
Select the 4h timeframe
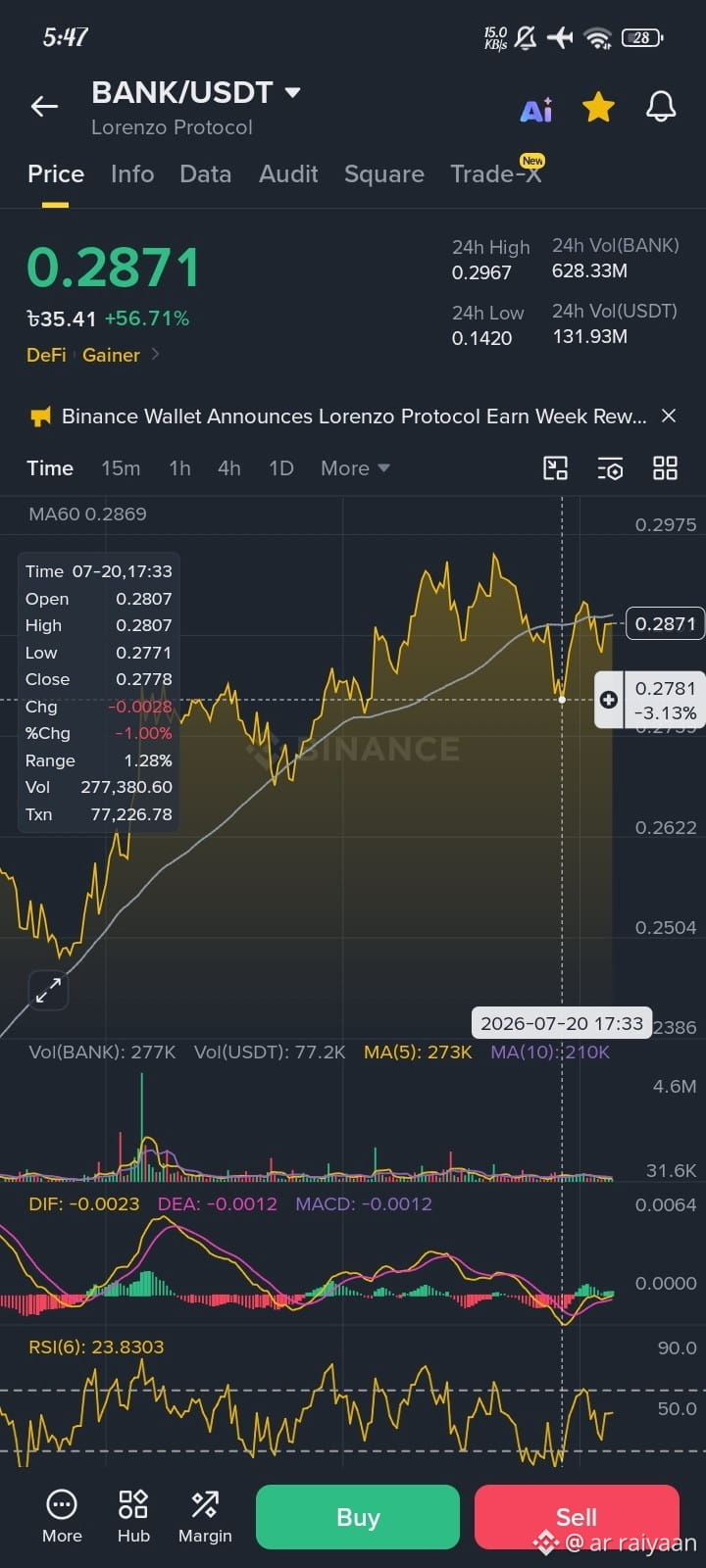229,468
